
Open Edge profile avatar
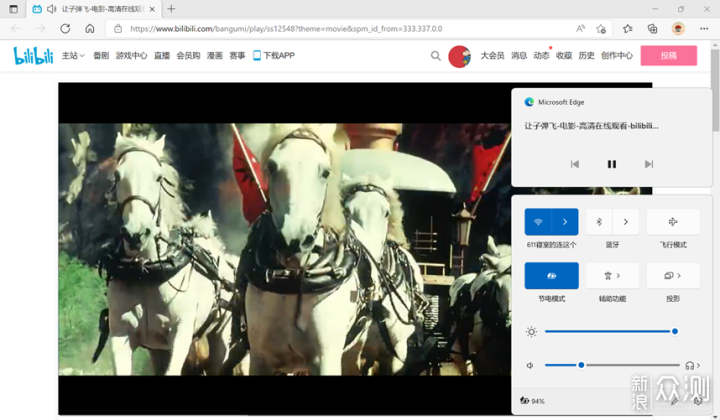pos(678,28)
